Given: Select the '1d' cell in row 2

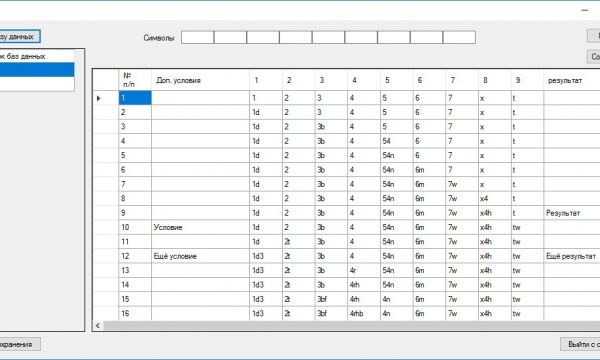Looking at the screenshot, I should coord(266,112).
